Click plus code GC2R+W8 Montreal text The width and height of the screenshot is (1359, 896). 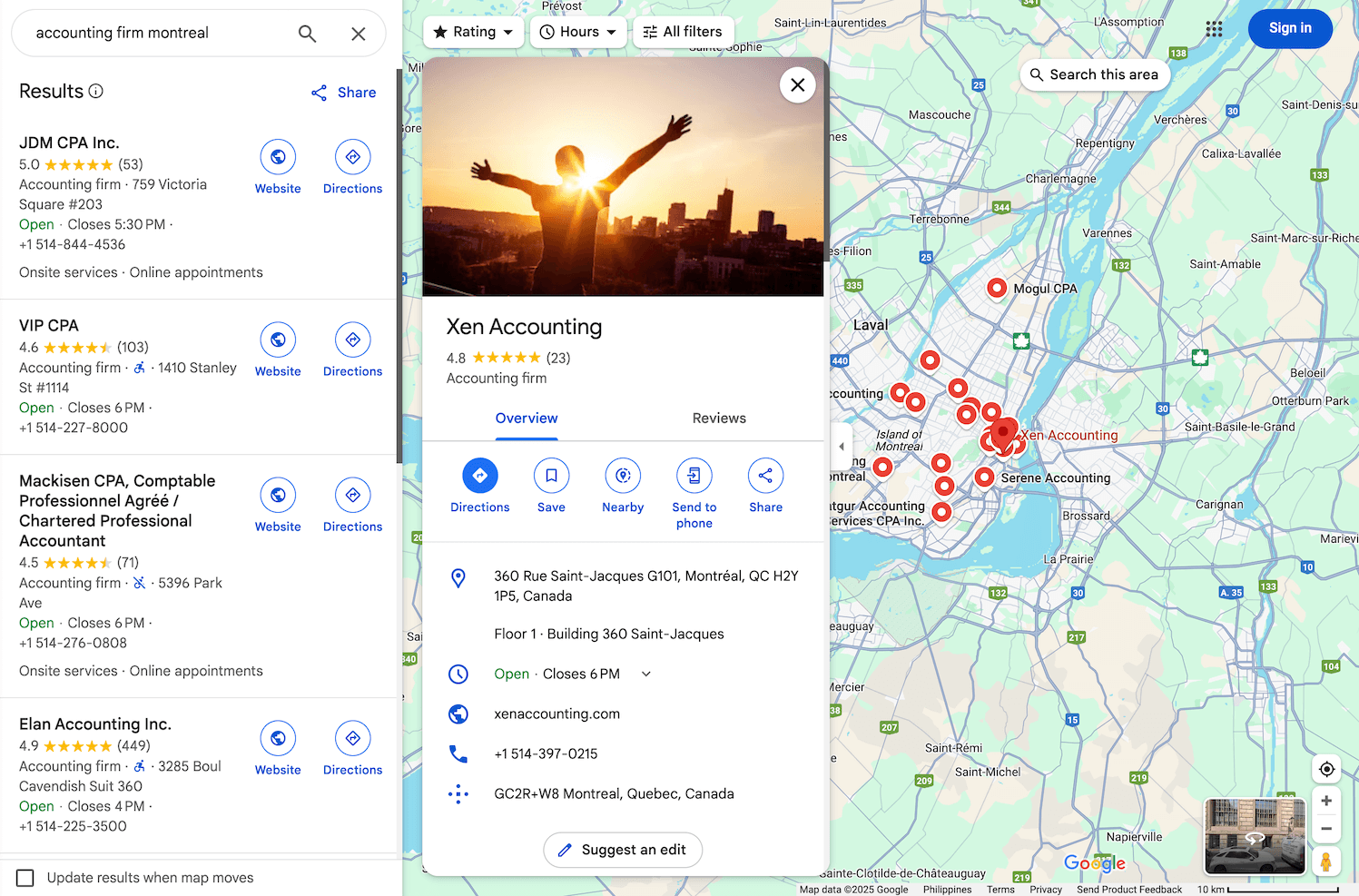point(615,794)
